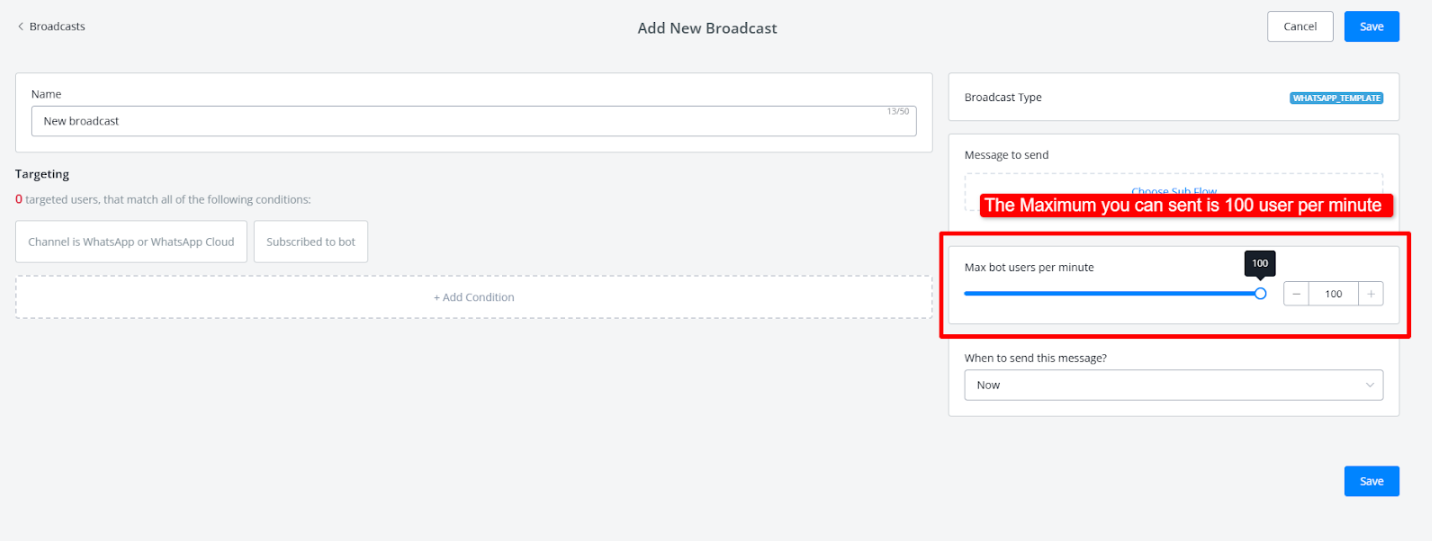This screenshot has height=541, width=1432.
Task: Click the Choose Sub Flow link
Action: point(1173,190)
